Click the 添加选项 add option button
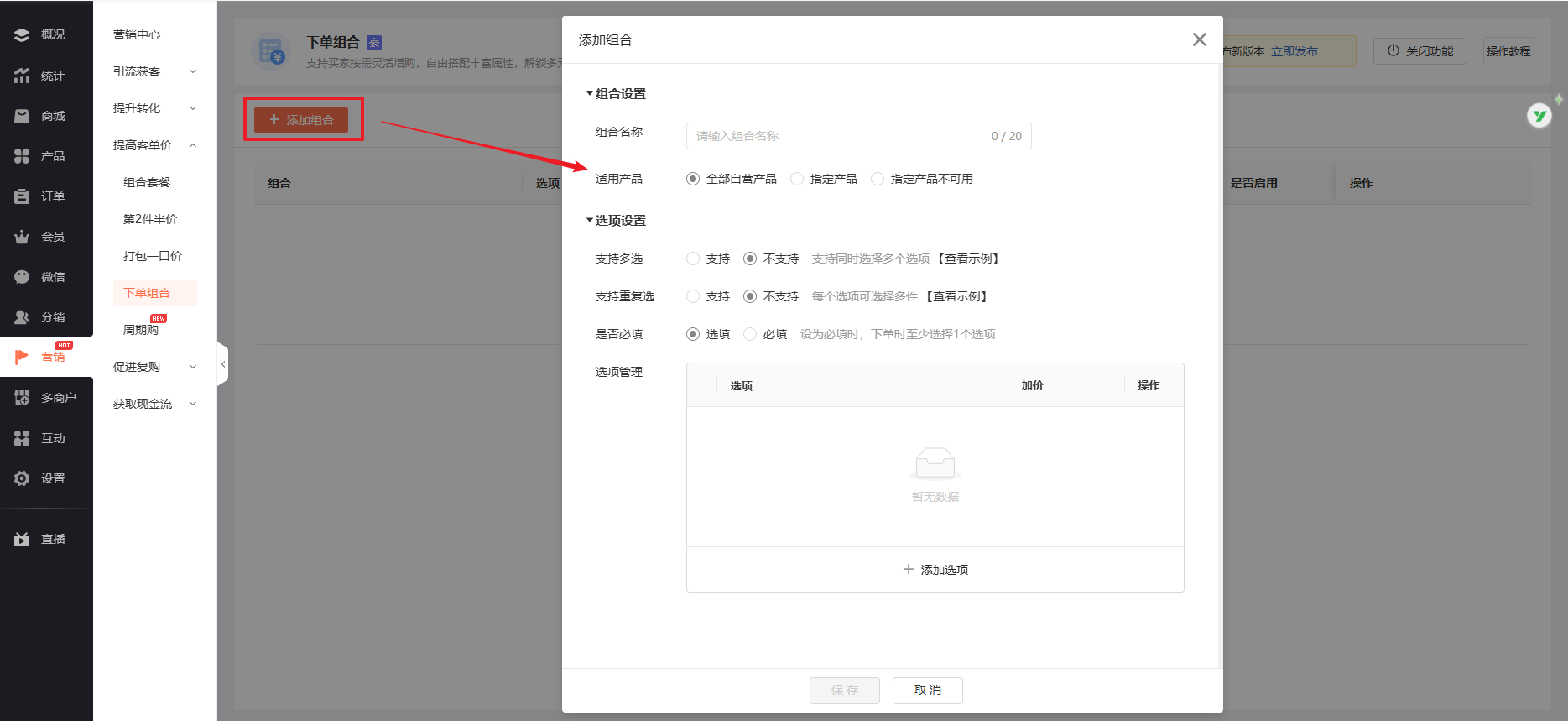The image size is (1568, 721). tap(935, 570)
